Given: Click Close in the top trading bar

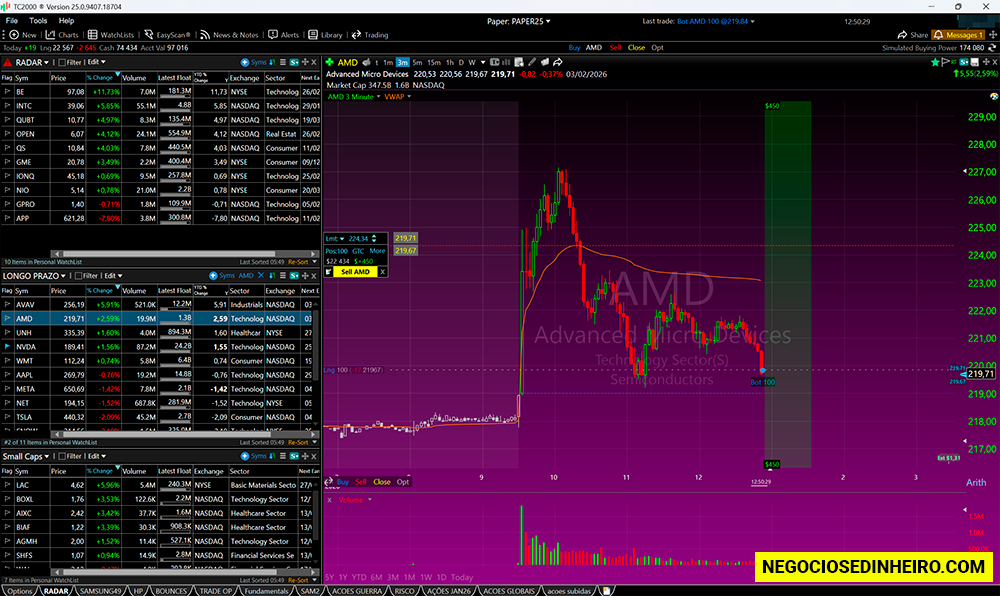Looking at the screenshot, I should (636, 48).
